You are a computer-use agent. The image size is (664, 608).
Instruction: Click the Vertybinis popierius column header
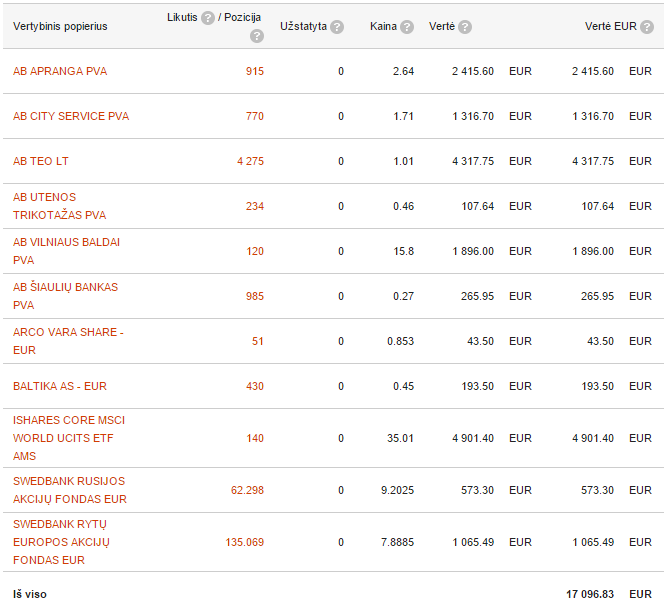[x=60, y=27]
